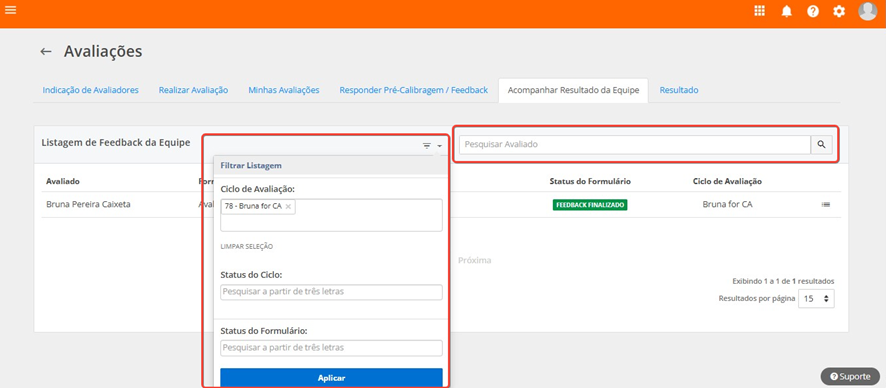
Task: Open the Resultado tab
Action: point(679,90)
